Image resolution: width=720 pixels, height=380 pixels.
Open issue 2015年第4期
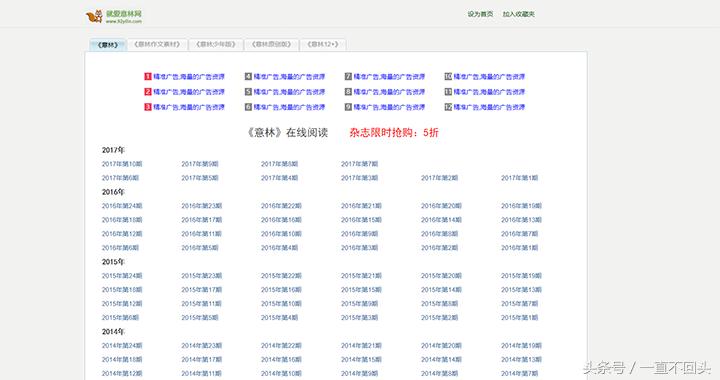[x=280, y=318]
